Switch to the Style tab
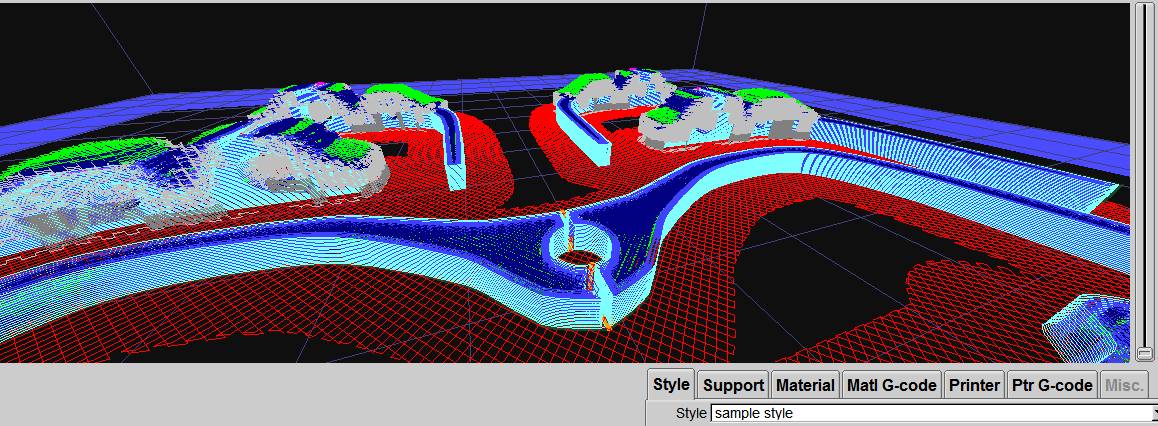Viewport: 1158px width, 426px height. (671, 385)
